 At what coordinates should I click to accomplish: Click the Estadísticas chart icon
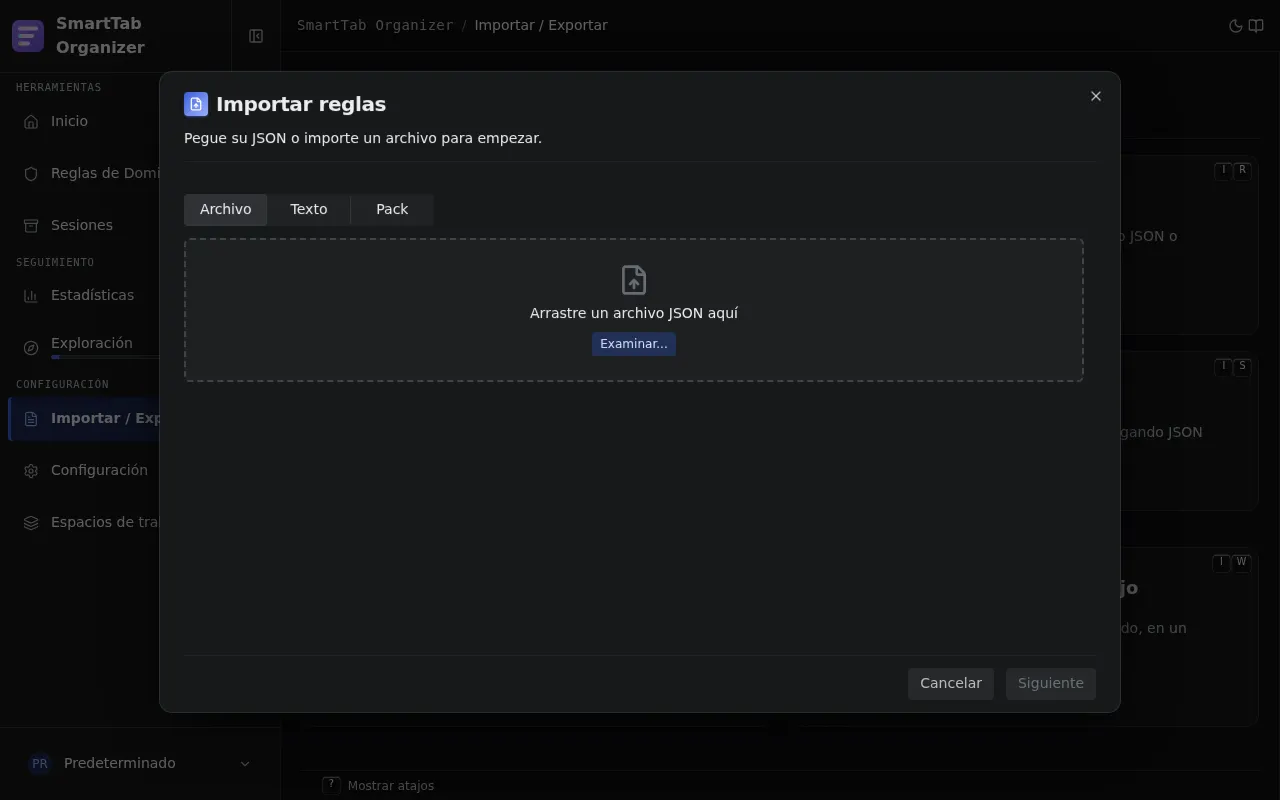pyautogui.click(x=31, y=295)
